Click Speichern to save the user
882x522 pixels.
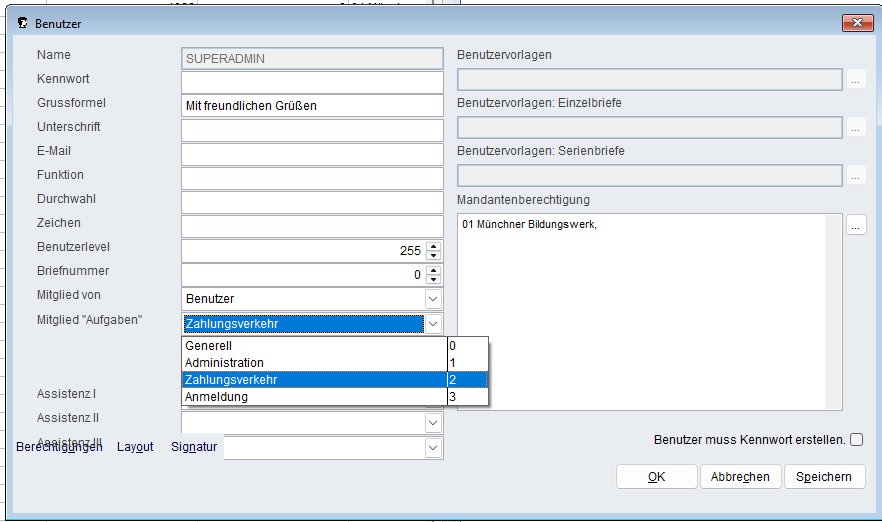[x=824, y=477]
